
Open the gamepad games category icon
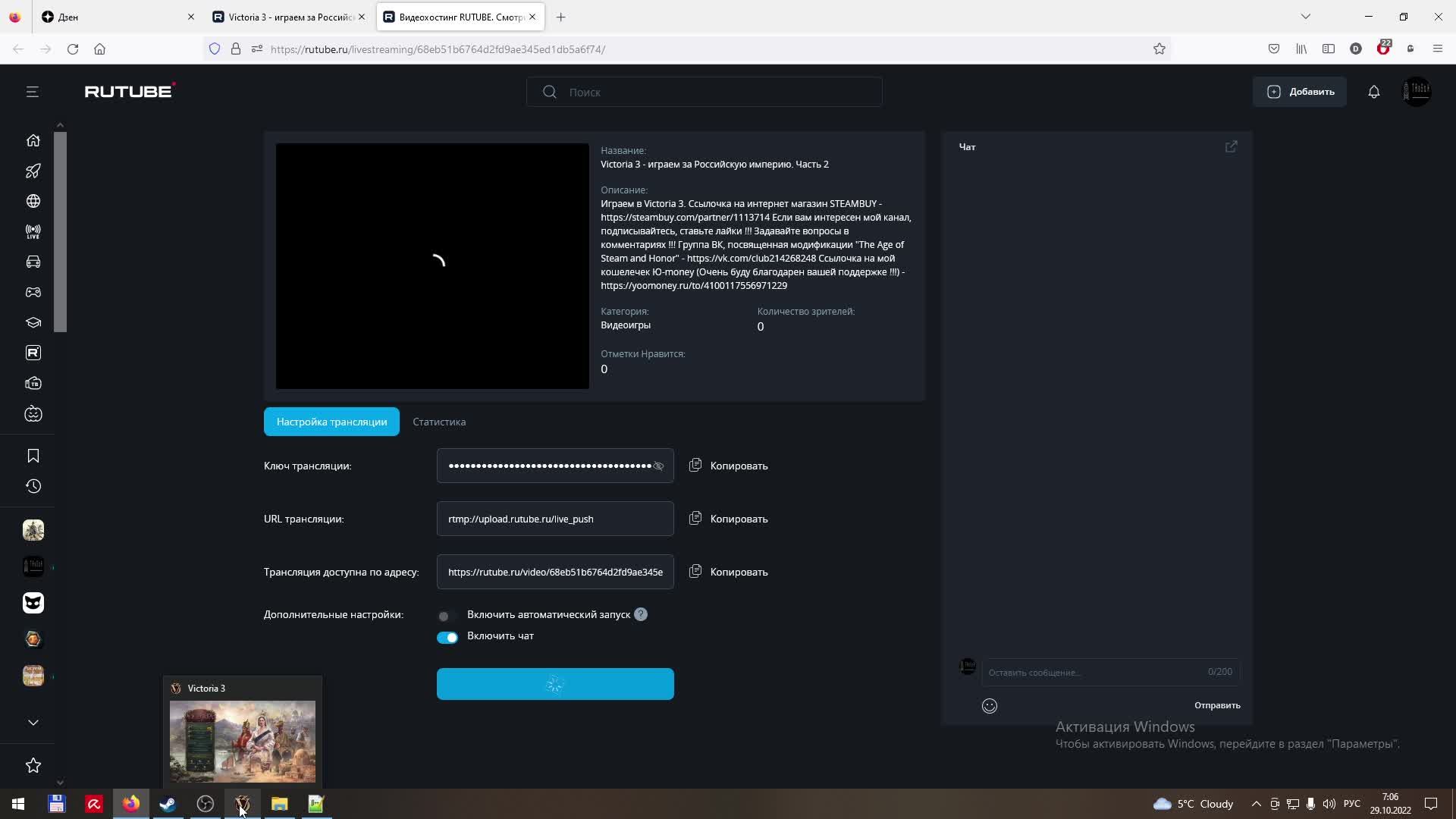(x=33, y=292)
